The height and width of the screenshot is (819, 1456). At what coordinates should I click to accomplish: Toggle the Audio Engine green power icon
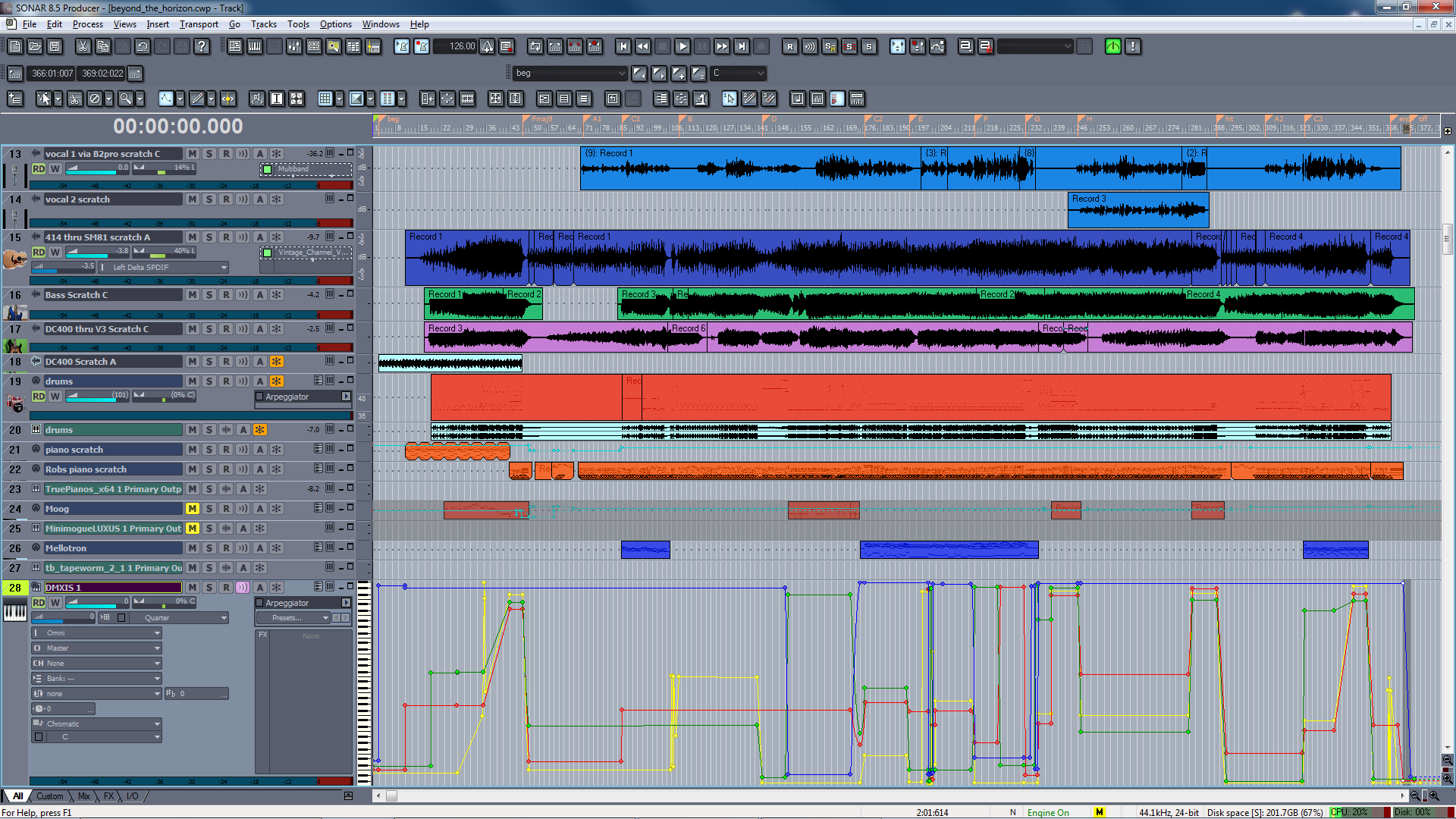[1113, 46]
